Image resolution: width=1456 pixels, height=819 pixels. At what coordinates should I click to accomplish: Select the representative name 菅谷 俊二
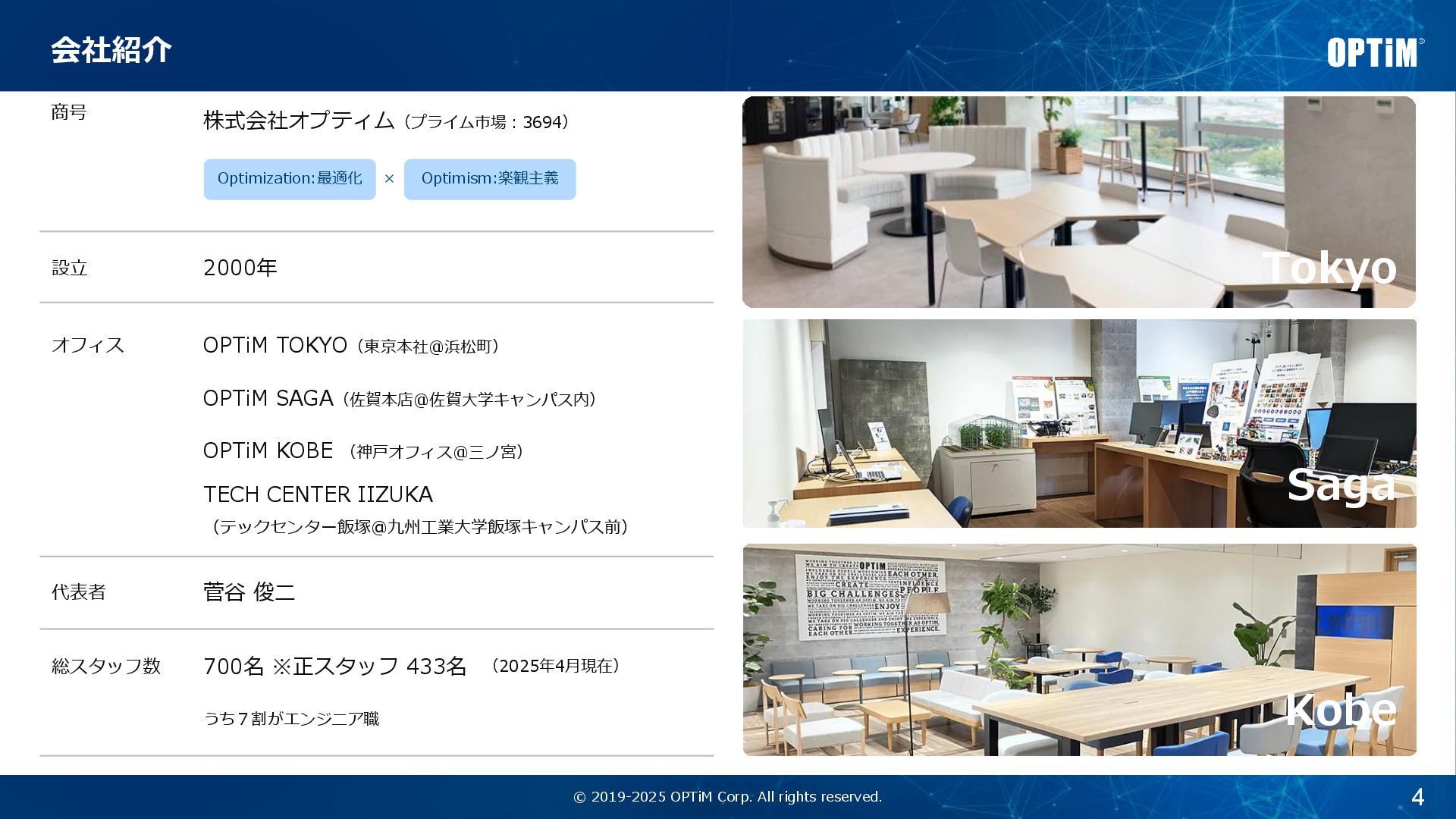pos(249,591)
